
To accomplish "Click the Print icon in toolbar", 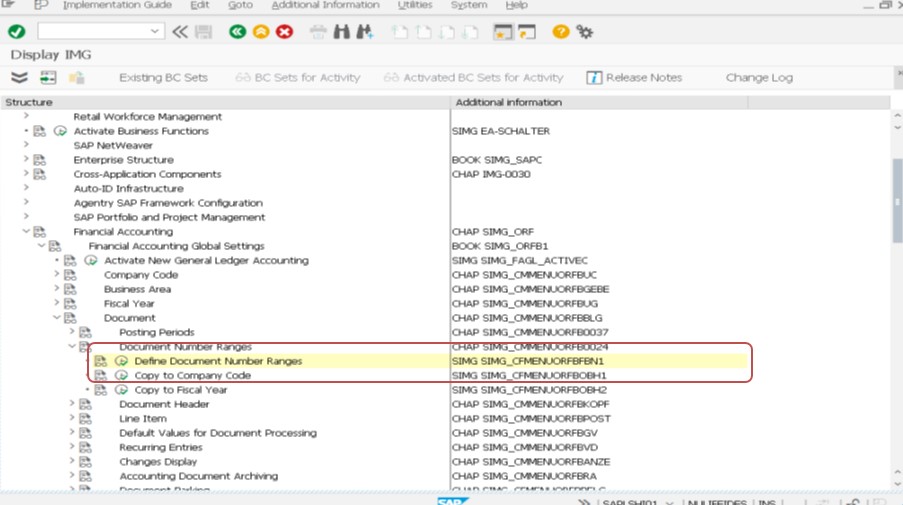I will (x=318, y=32).
